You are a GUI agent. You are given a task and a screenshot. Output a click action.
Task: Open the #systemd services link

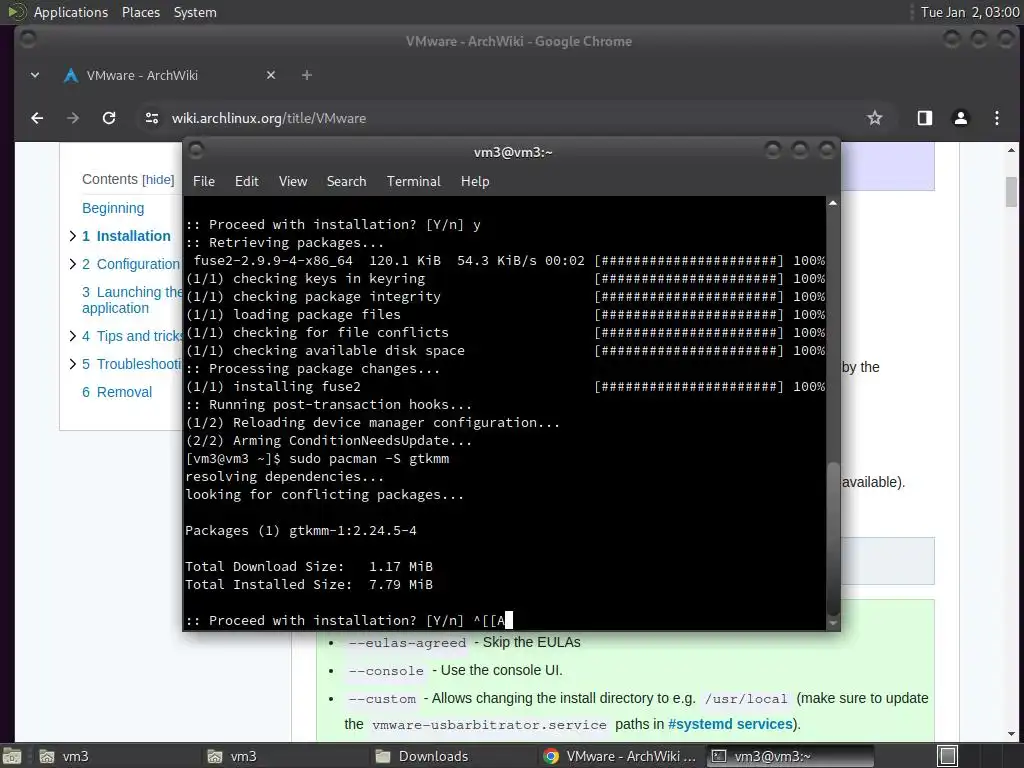coord(730,724)
